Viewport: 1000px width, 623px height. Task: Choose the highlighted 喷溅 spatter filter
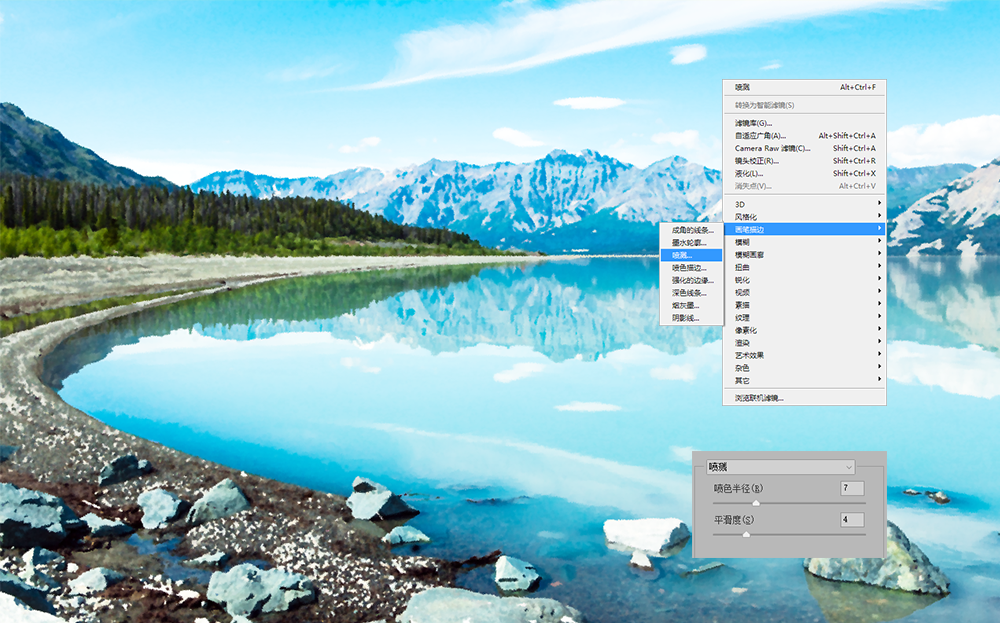(692, 255)
